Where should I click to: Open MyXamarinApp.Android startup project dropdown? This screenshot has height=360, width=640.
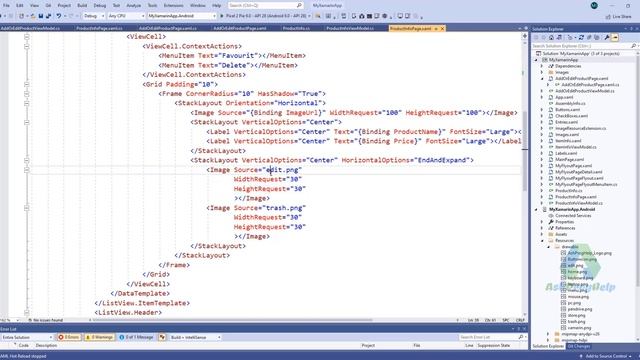pos(182,16)
